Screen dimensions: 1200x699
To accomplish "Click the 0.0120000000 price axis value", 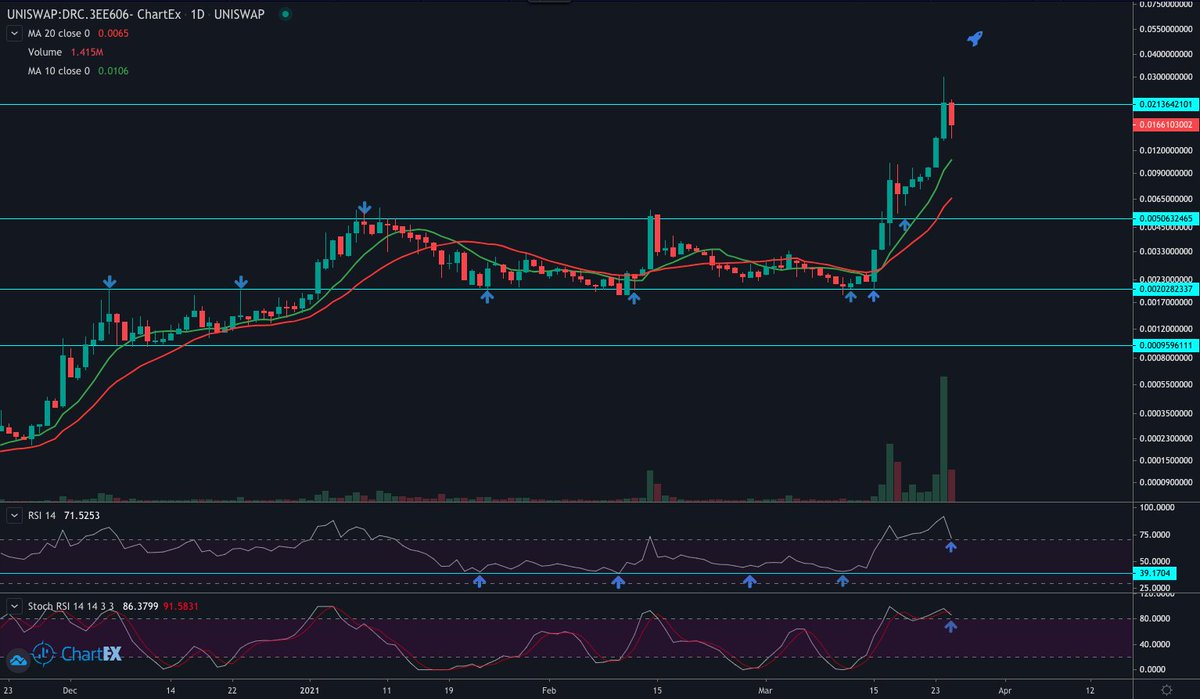I will tap(1166, 151).
